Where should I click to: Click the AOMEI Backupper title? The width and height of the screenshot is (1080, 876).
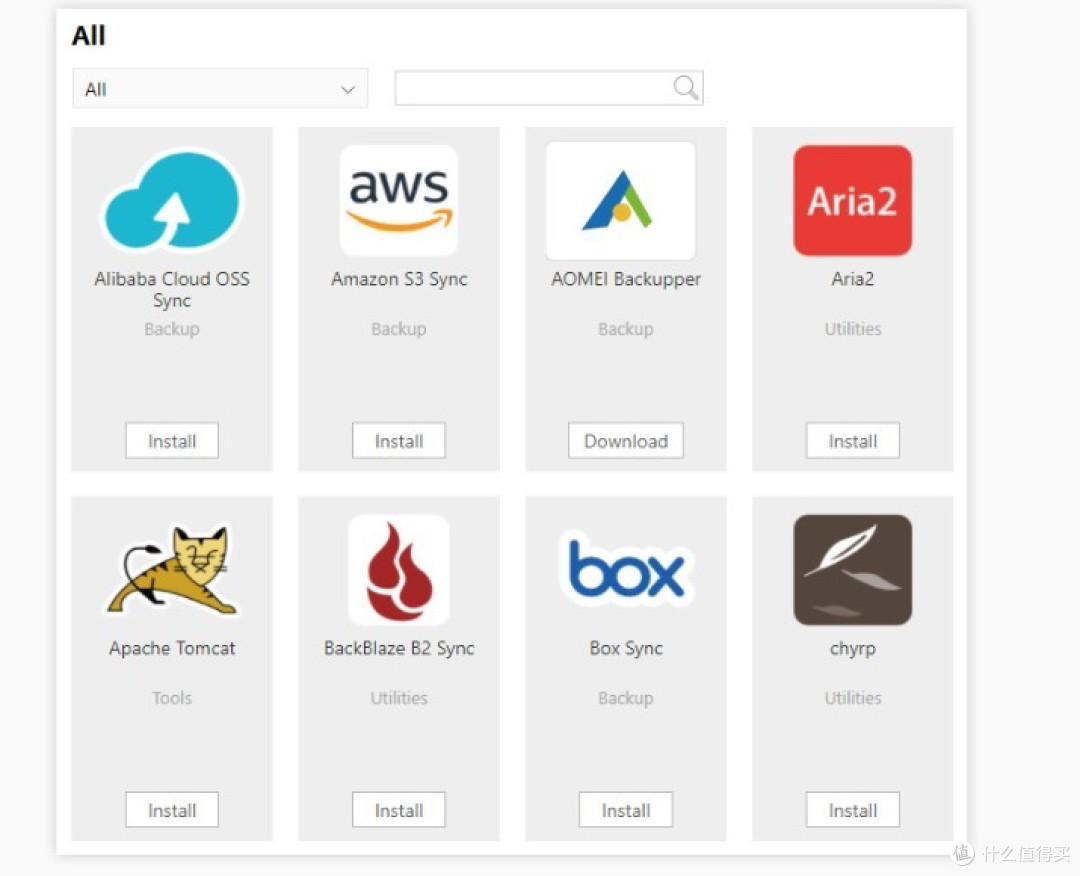click(625, 279)
